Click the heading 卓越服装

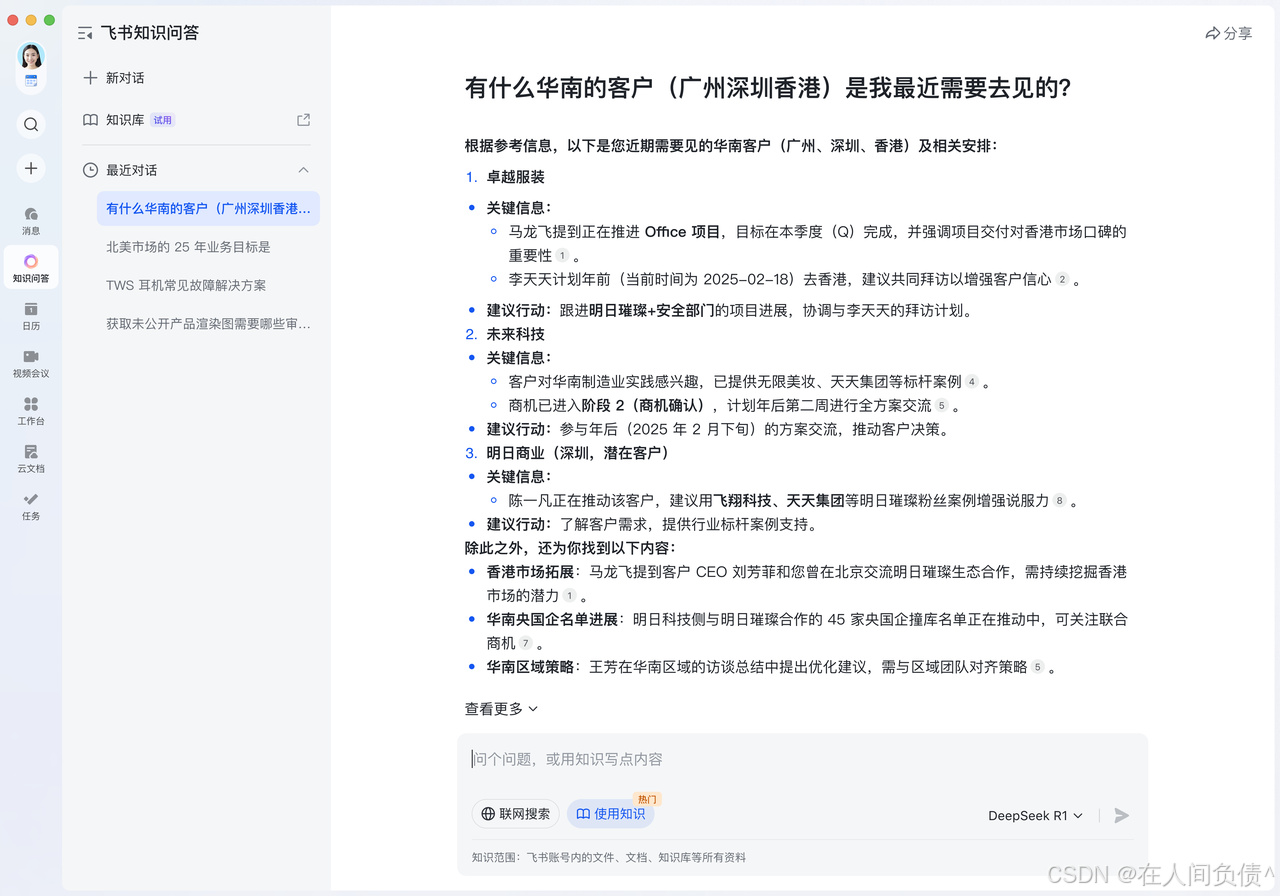pyautogui.click(x=516, y=177)
